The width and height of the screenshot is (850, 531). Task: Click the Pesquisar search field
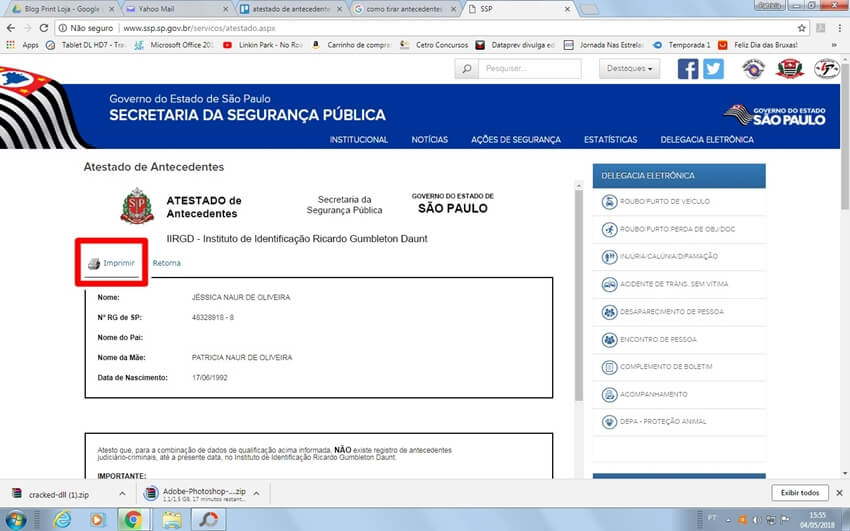(x=530, y=69)
